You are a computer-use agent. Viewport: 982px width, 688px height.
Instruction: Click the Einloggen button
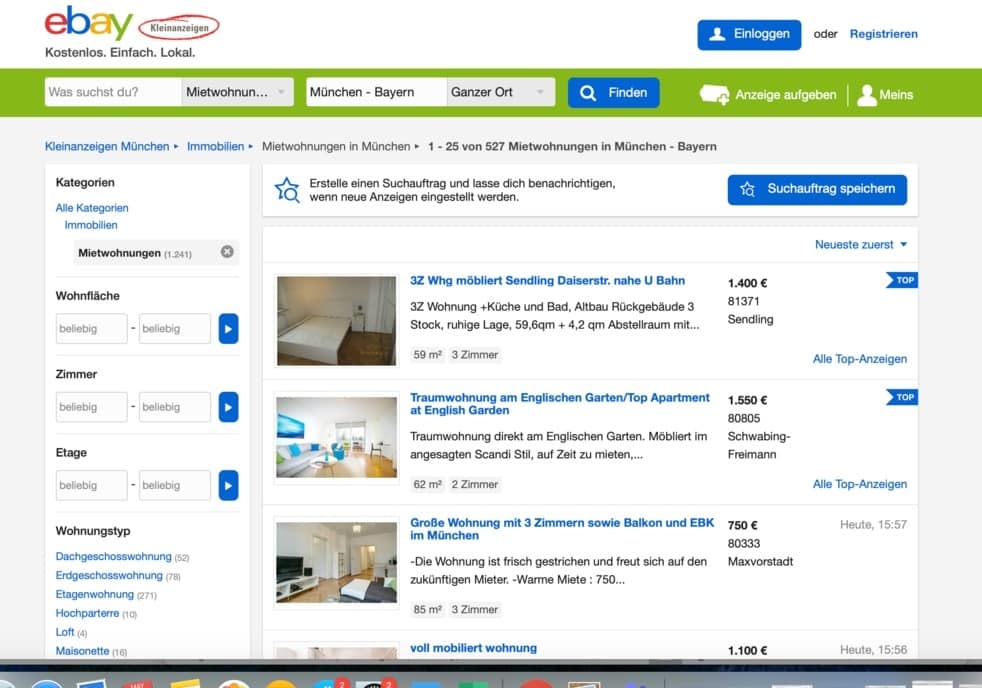coord(749,34)
